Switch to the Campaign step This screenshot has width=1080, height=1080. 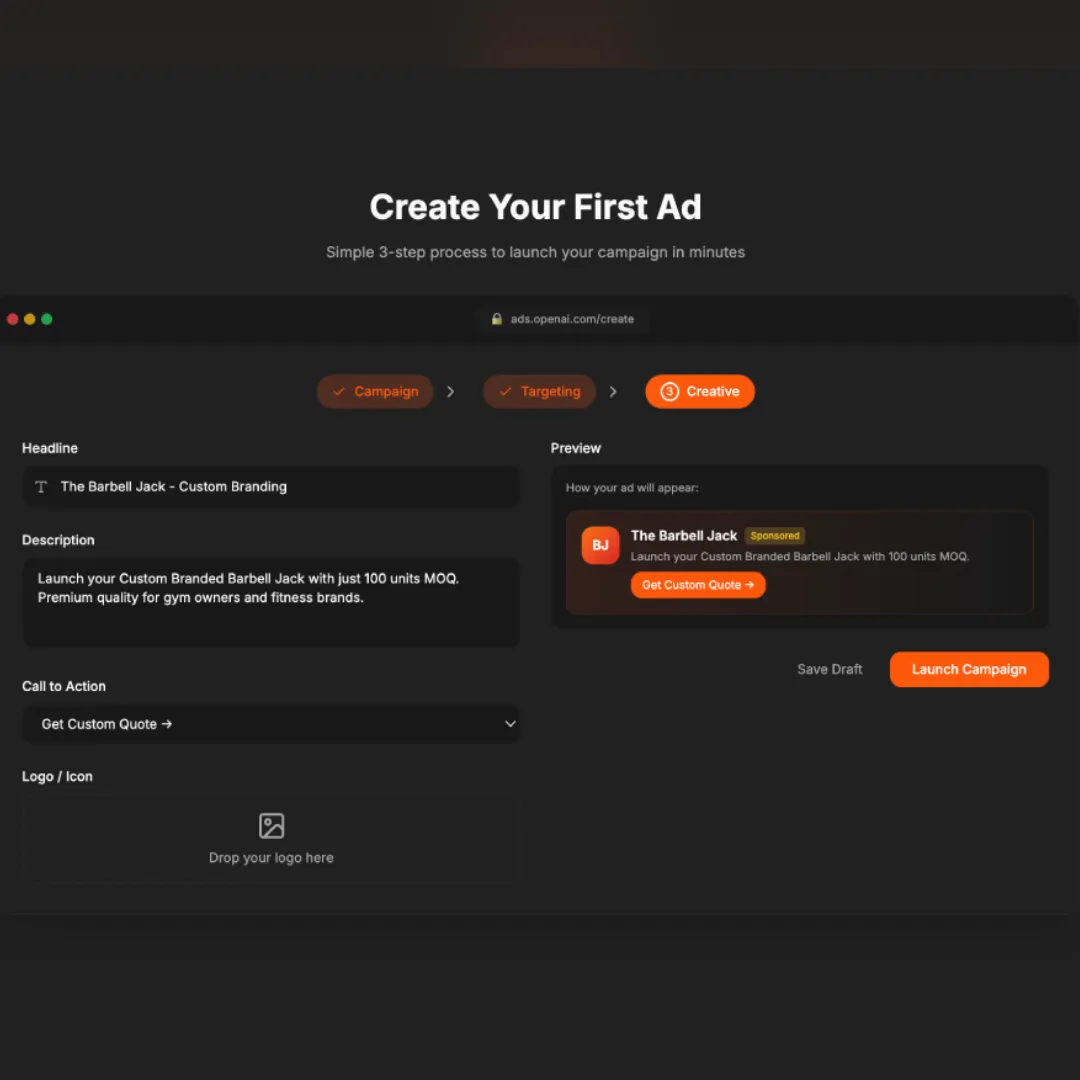point(375,391)
